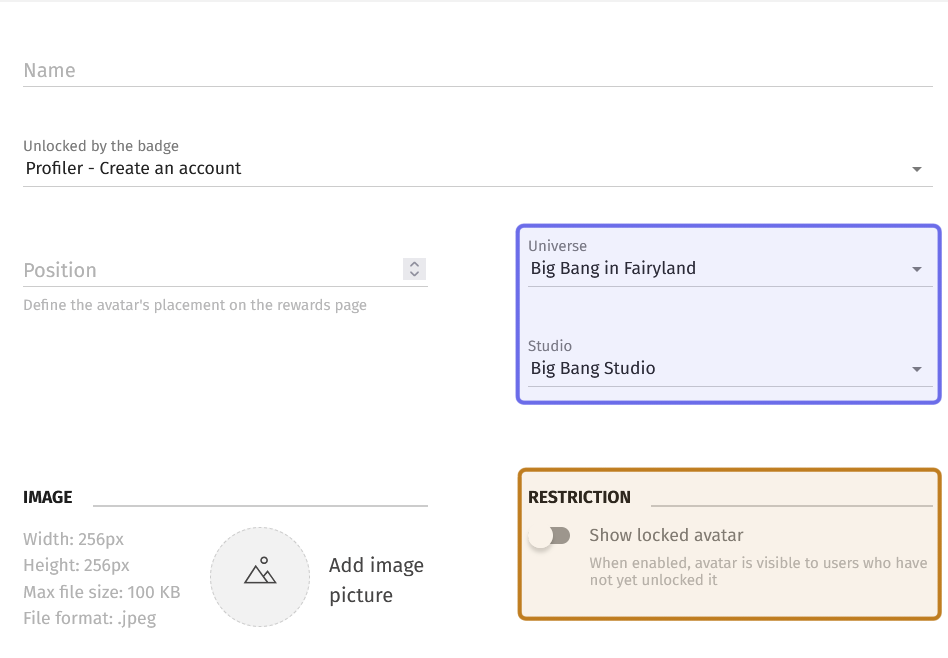This screenshot has height=658, width=948.
Task: Click the mountain image placeholder icon
Action: point(260,570)
